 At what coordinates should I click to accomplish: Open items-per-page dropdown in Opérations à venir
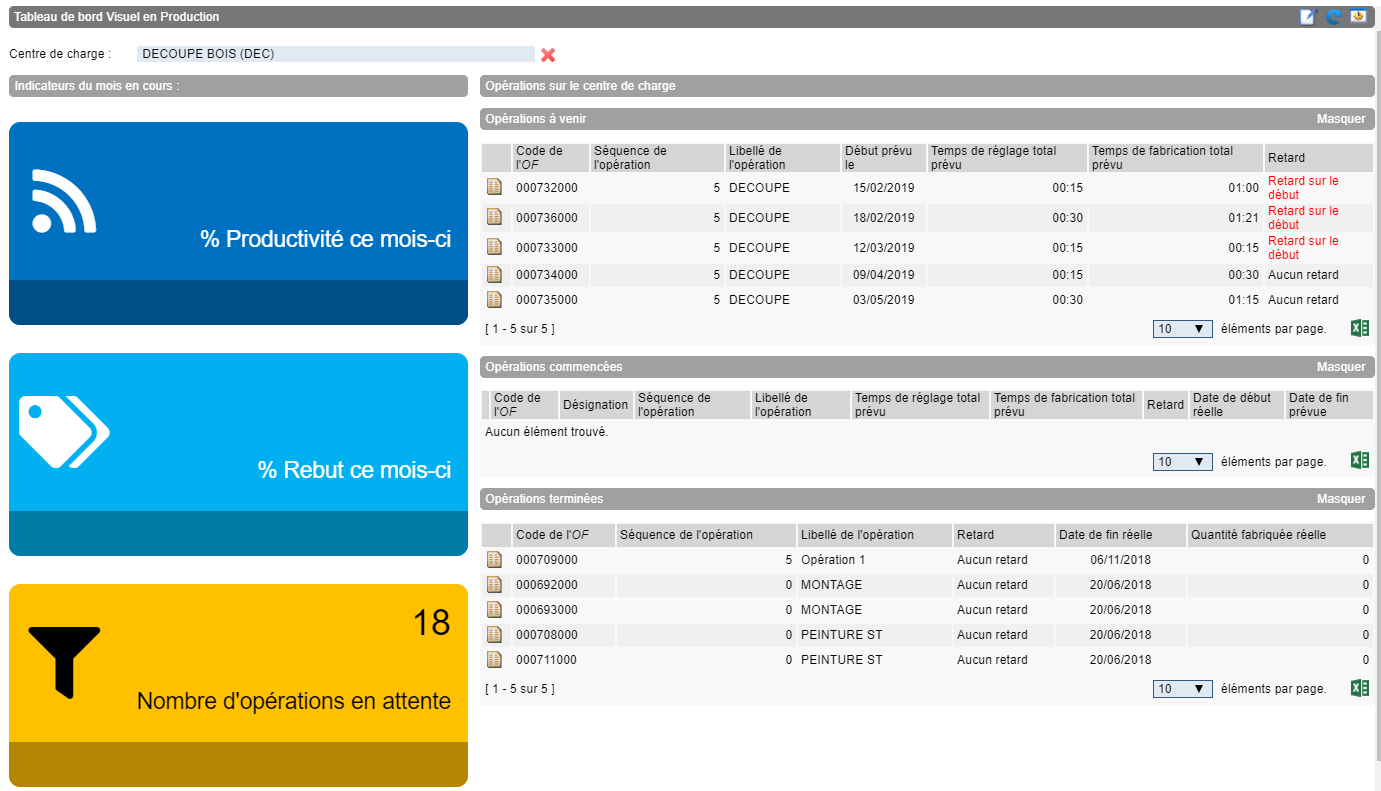[x=1182, y=329]
